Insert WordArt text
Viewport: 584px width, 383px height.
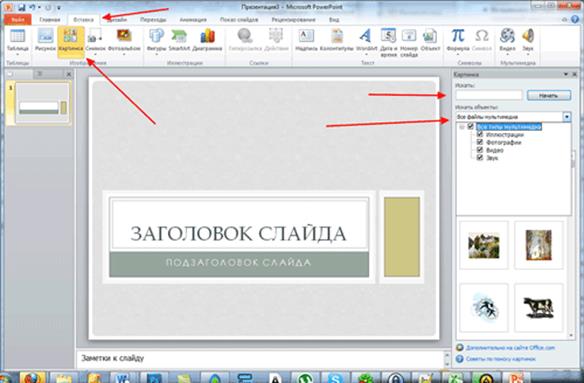pyautogui.click(x=366, y=41)
